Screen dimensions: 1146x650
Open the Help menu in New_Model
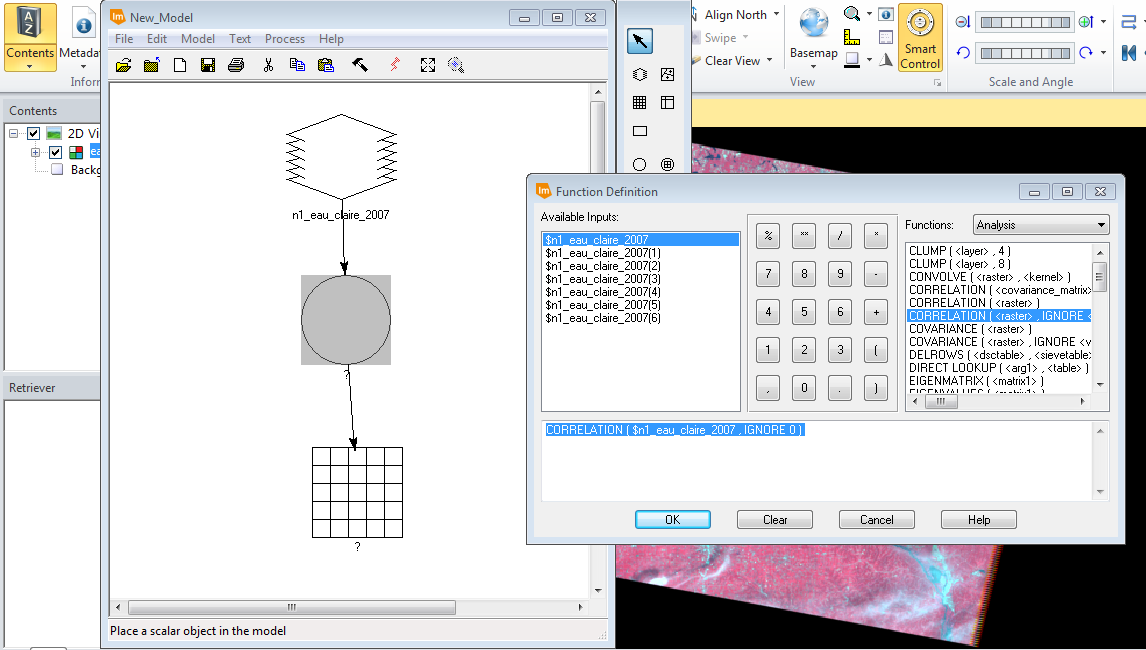[331, 39]
